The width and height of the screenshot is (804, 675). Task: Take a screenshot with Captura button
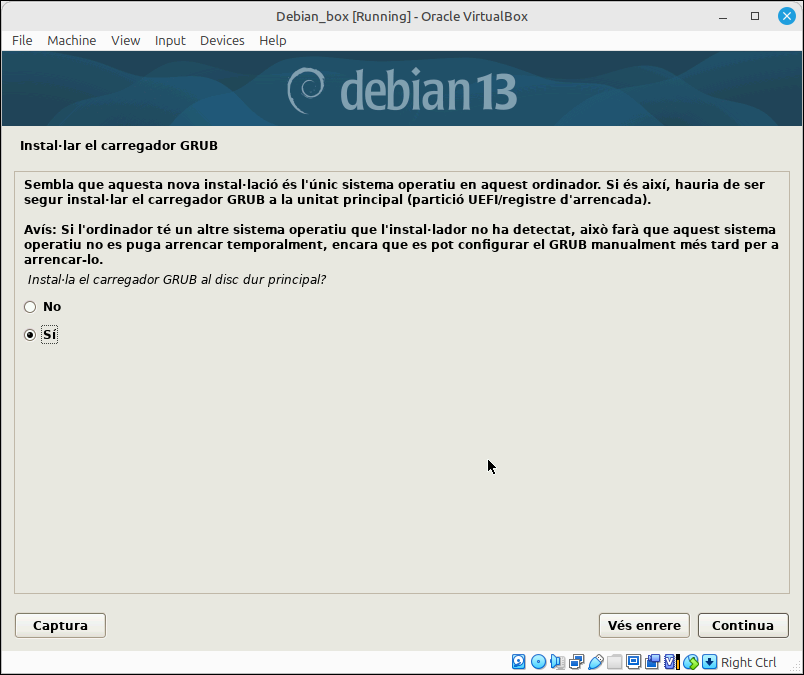tap(61, 625)
